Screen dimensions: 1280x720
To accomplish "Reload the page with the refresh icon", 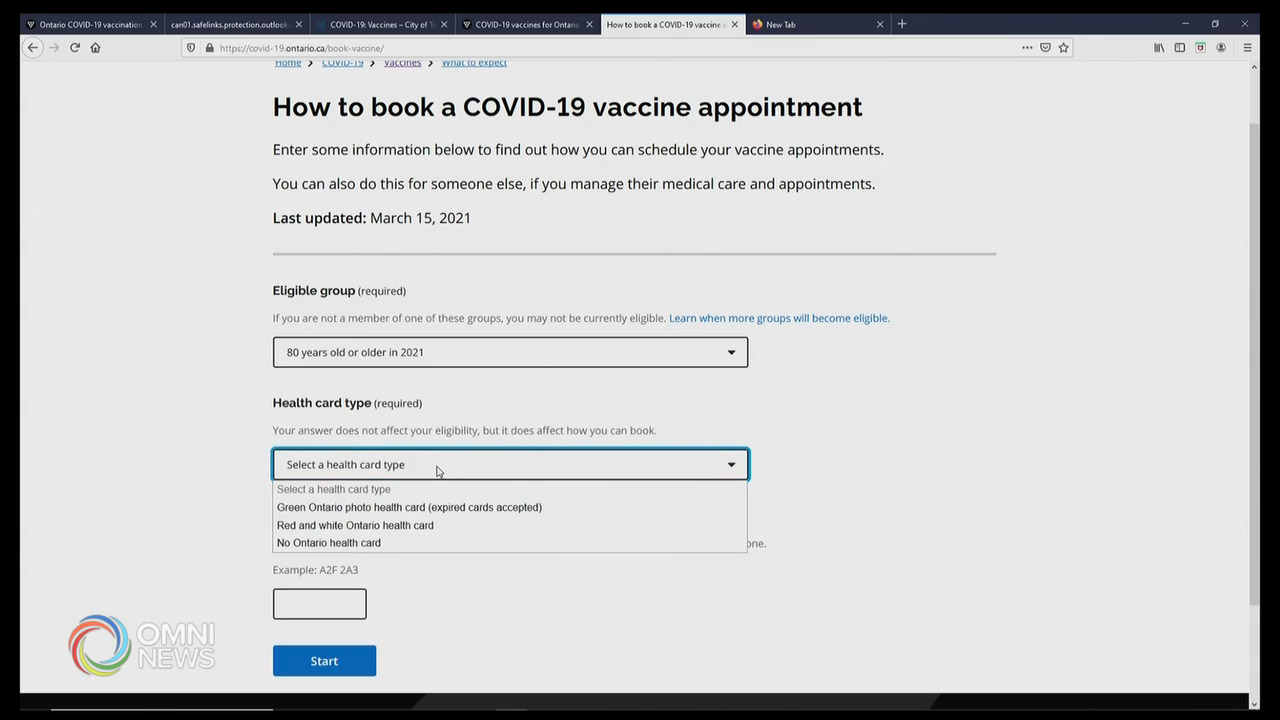I will coord(75,47).
